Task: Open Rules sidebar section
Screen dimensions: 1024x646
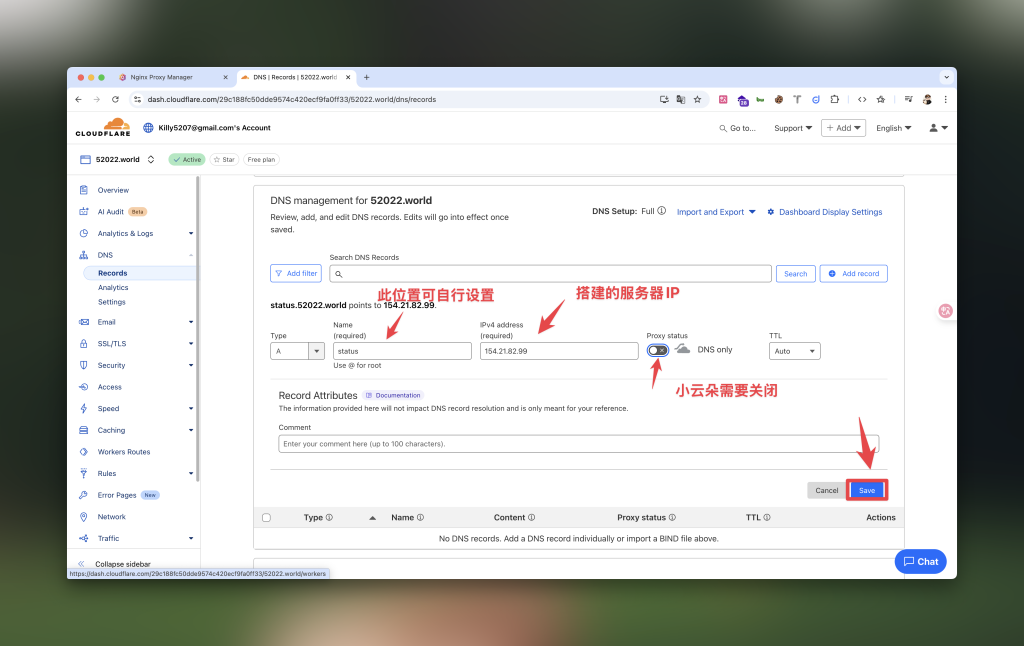Action: pyautogui.click(x=106, y=473)
